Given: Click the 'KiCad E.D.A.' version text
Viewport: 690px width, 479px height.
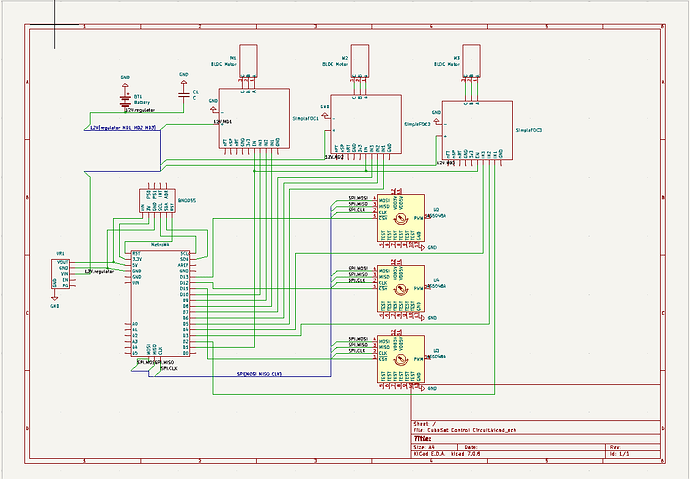Looking at the screenshot, I should click(447, 453).
